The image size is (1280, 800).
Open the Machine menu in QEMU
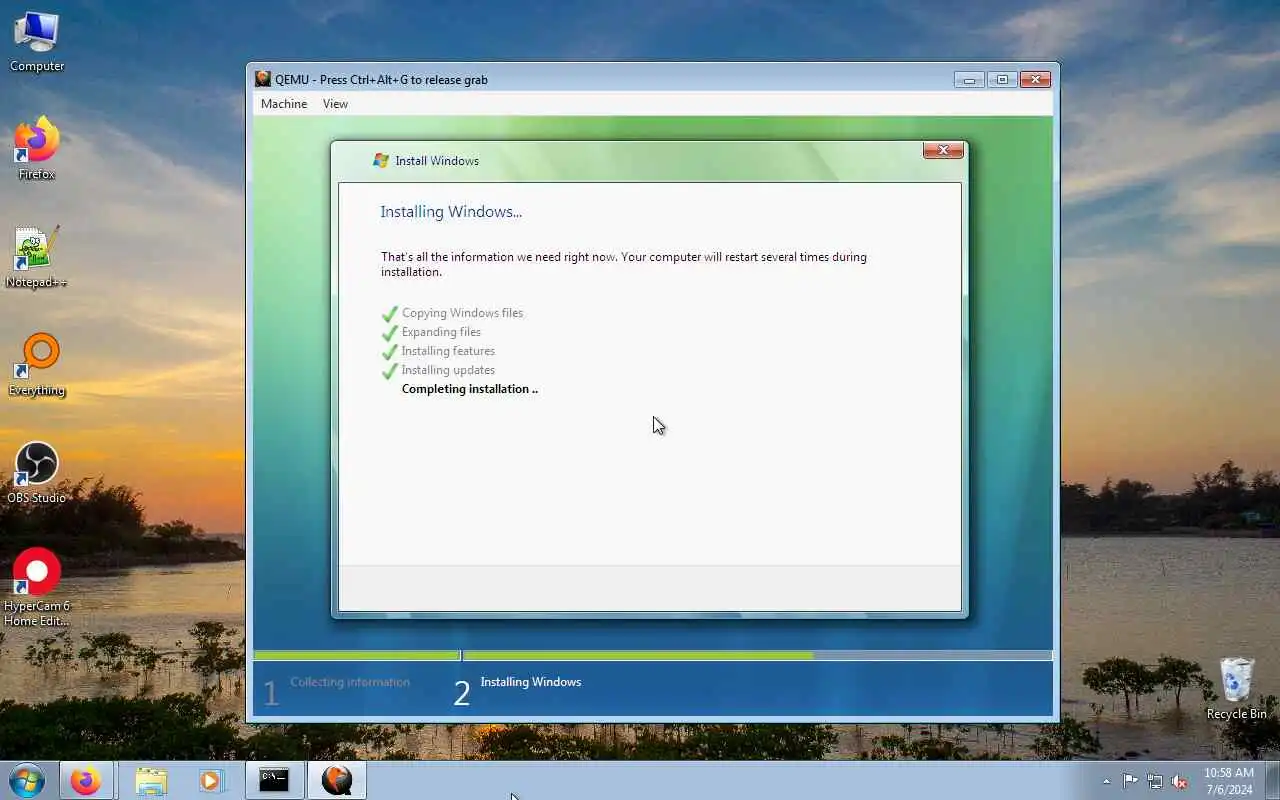[x=284, y=104]
